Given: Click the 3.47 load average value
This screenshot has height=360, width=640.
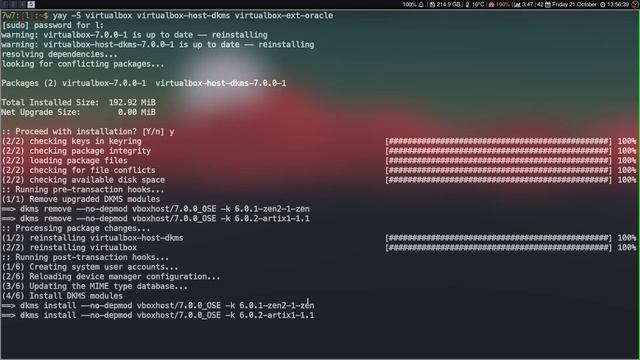Looking at the screenshot, I should pos(527,4).
